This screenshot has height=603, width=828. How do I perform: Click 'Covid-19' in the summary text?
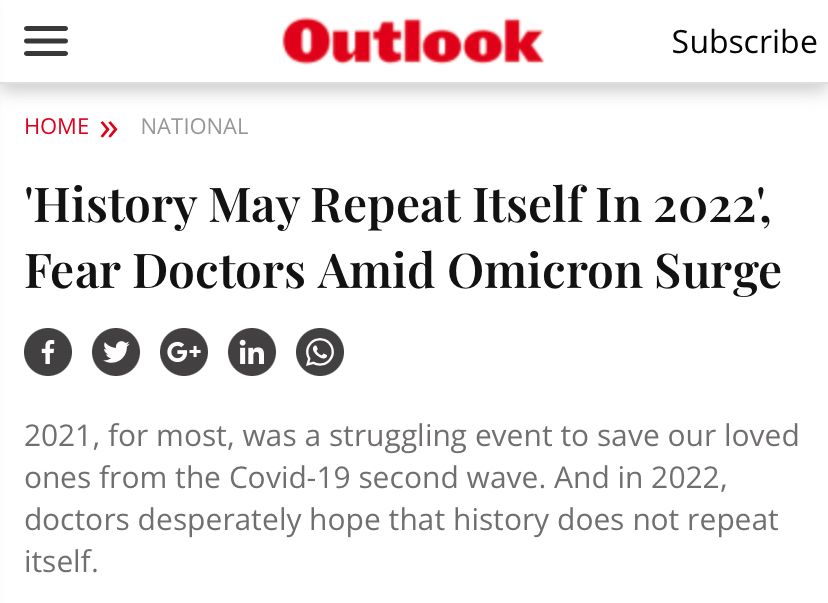pos(290,477)
